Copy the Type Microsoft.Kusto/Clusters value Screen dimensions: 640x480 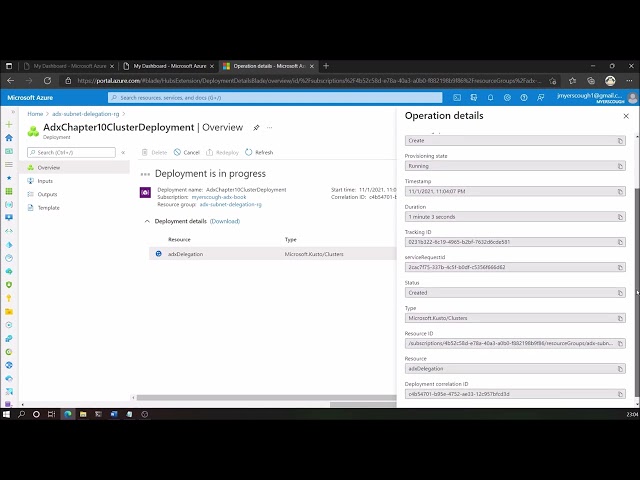[x=620, y=318]
